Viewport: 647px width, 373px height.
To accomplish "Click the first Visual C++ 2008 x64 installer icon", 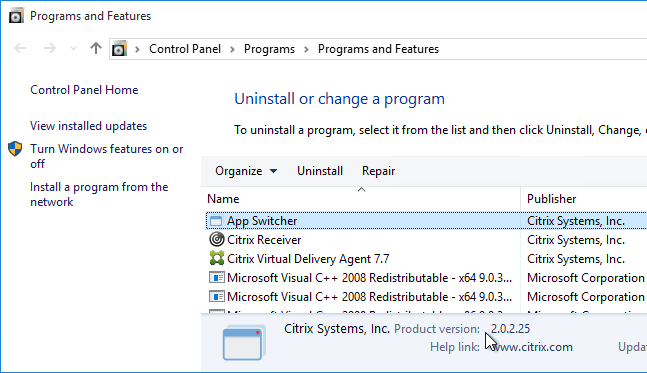I will click(x=217, y=277).
